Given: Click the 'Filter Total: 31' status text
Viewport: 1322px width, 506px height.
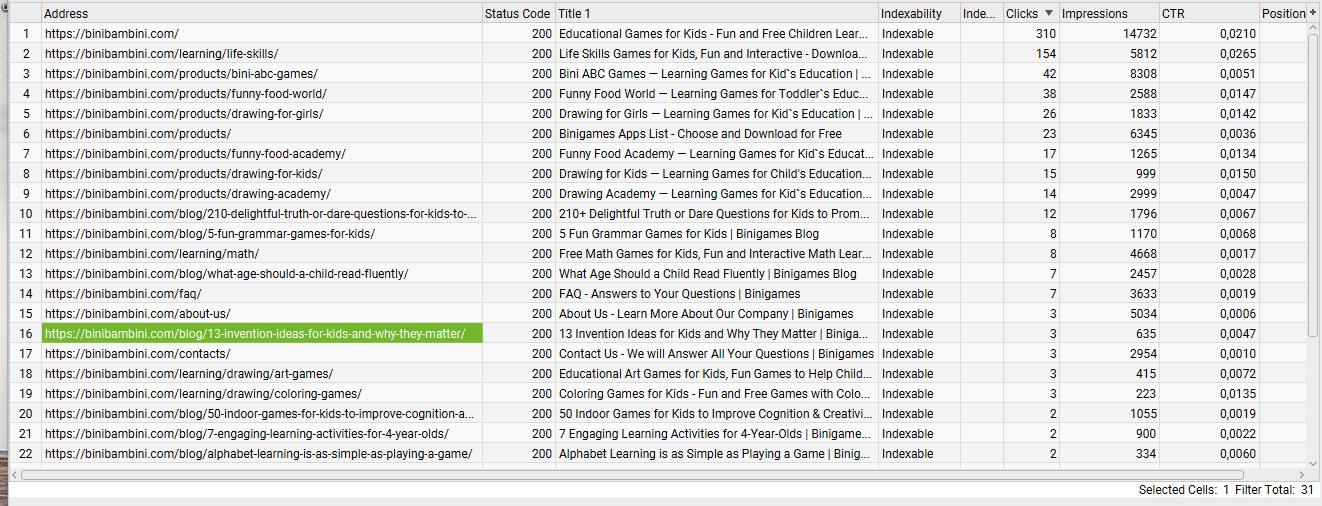Looking at the screenshot, I should point(1275,490).
